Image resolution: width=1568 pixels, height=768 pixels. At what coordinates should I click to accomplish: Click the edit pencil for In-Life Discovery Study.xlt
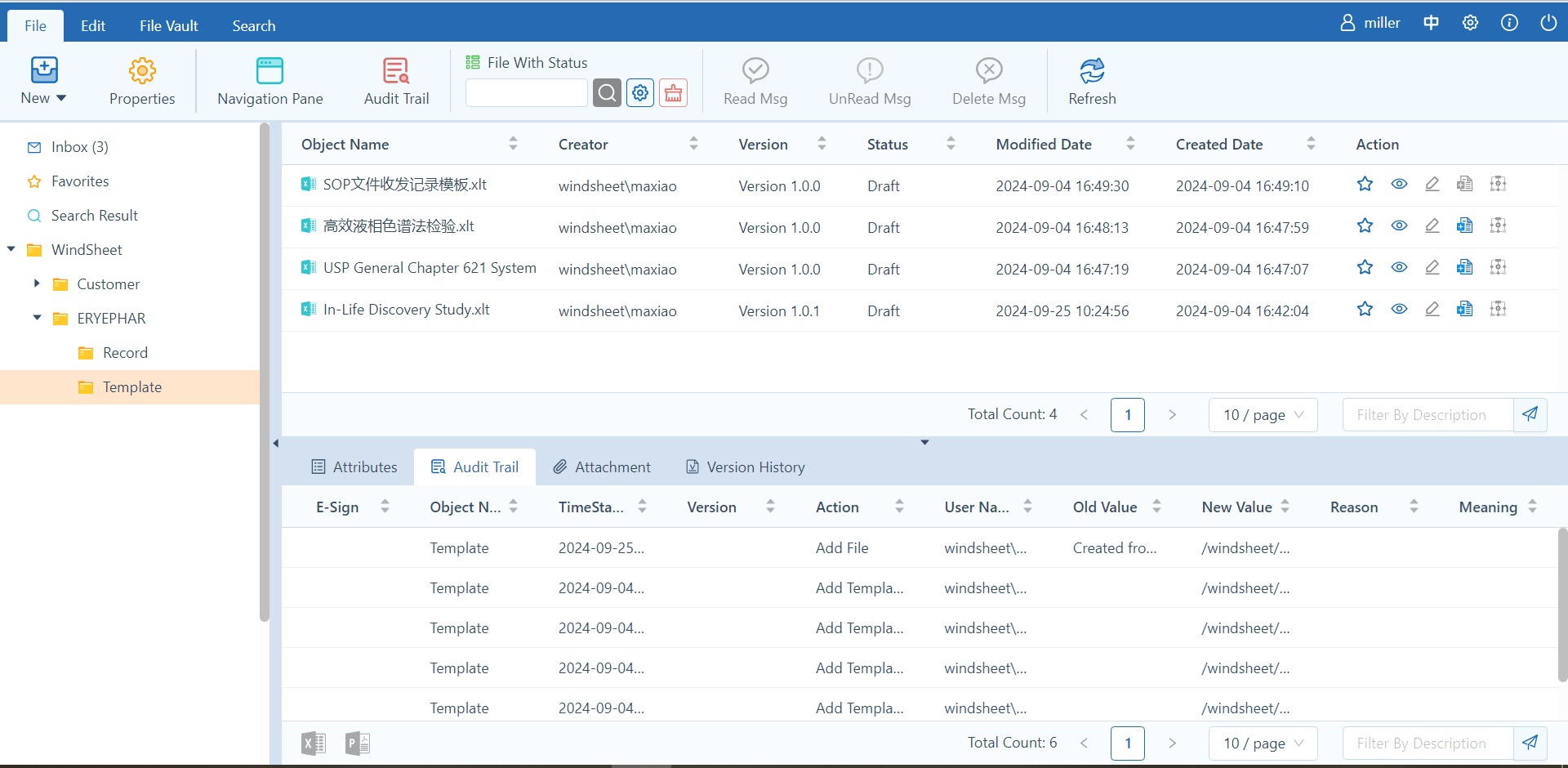coord(1432,310)
